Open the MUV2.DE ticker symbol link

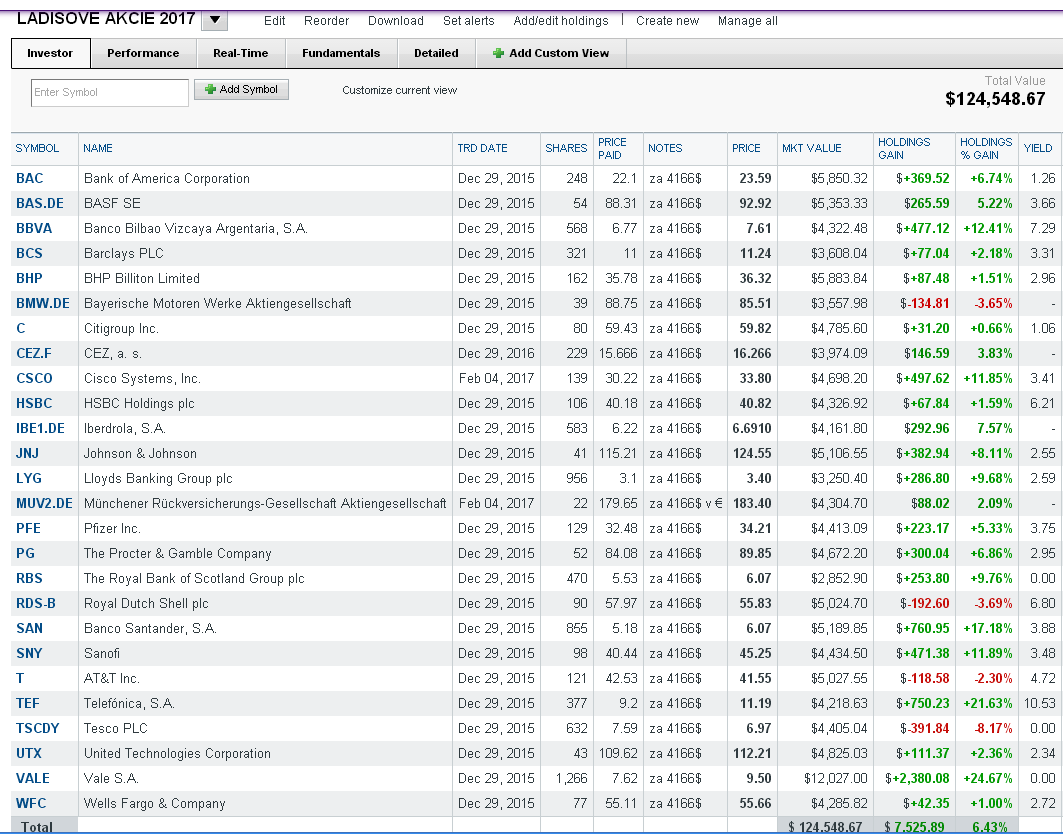(x=44, y=503)
